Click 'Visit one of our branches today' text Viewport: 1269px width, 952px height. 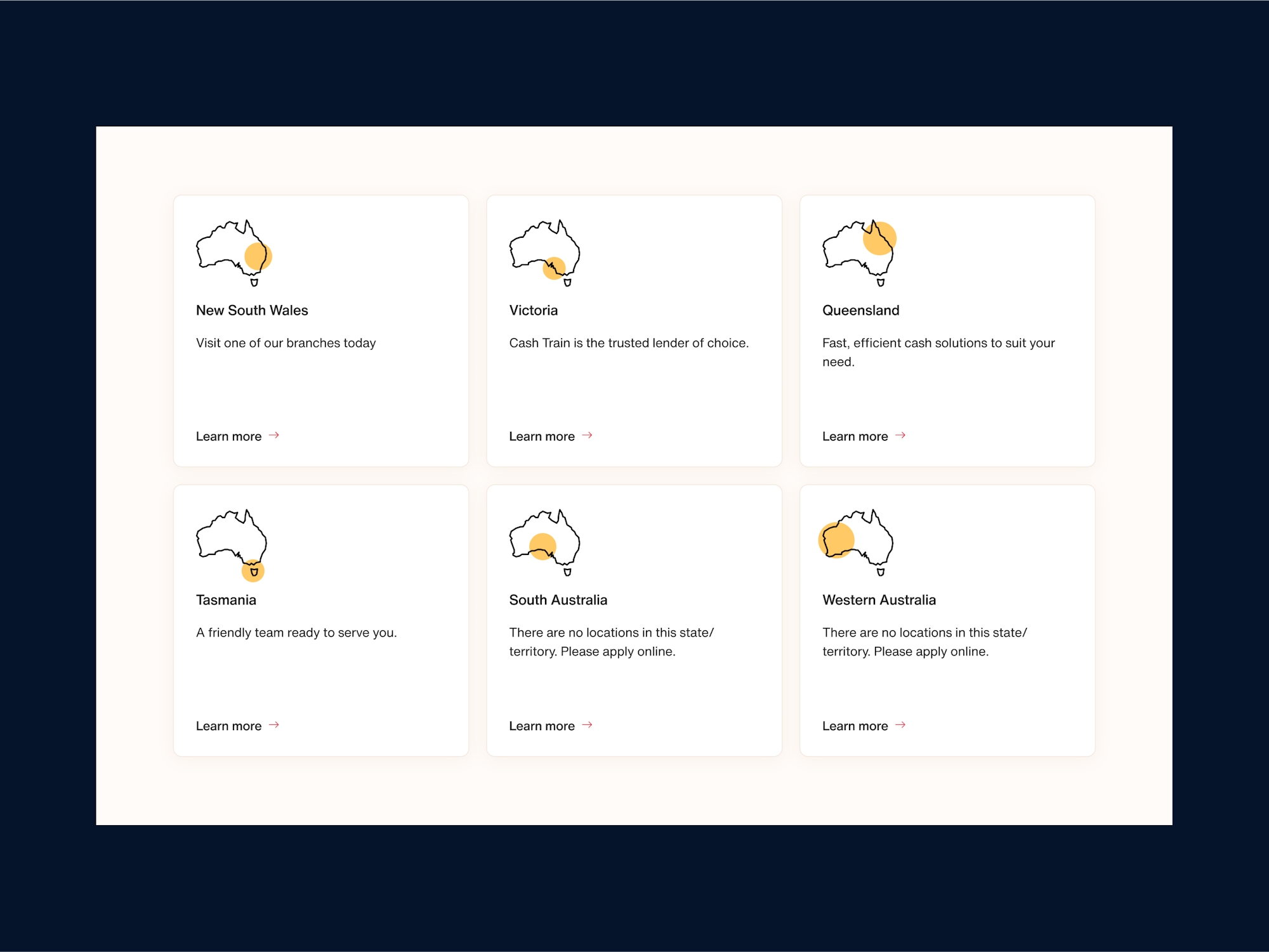point(286,343)
